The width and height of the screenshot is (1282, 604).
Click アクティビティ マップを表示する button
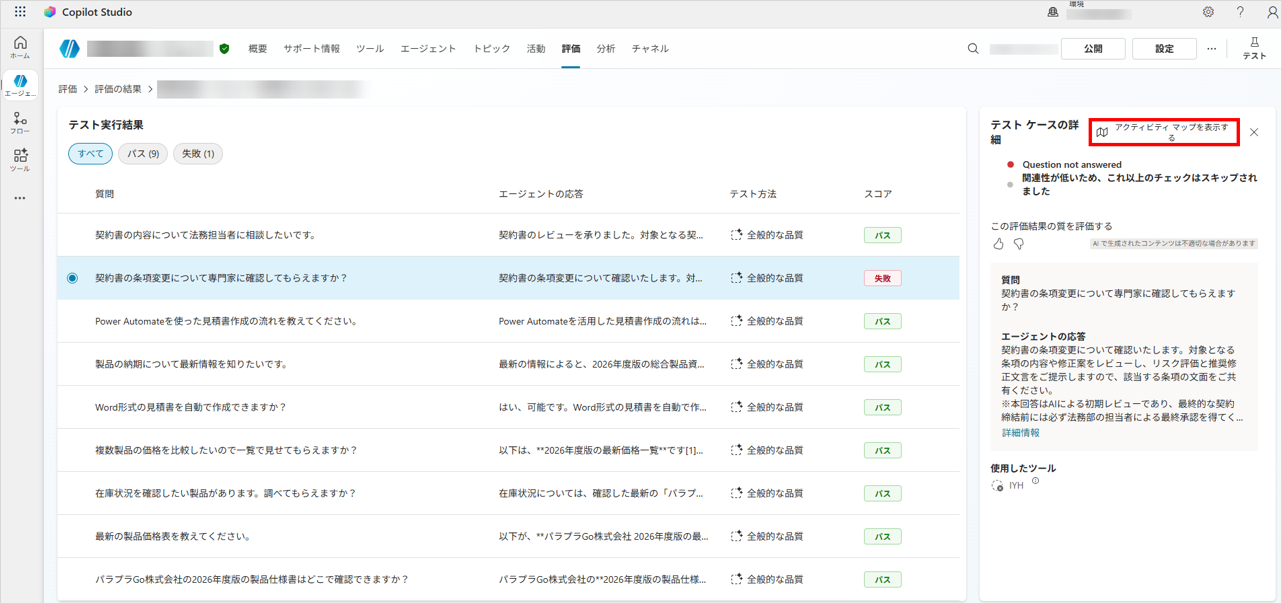tap(1164, 132)
